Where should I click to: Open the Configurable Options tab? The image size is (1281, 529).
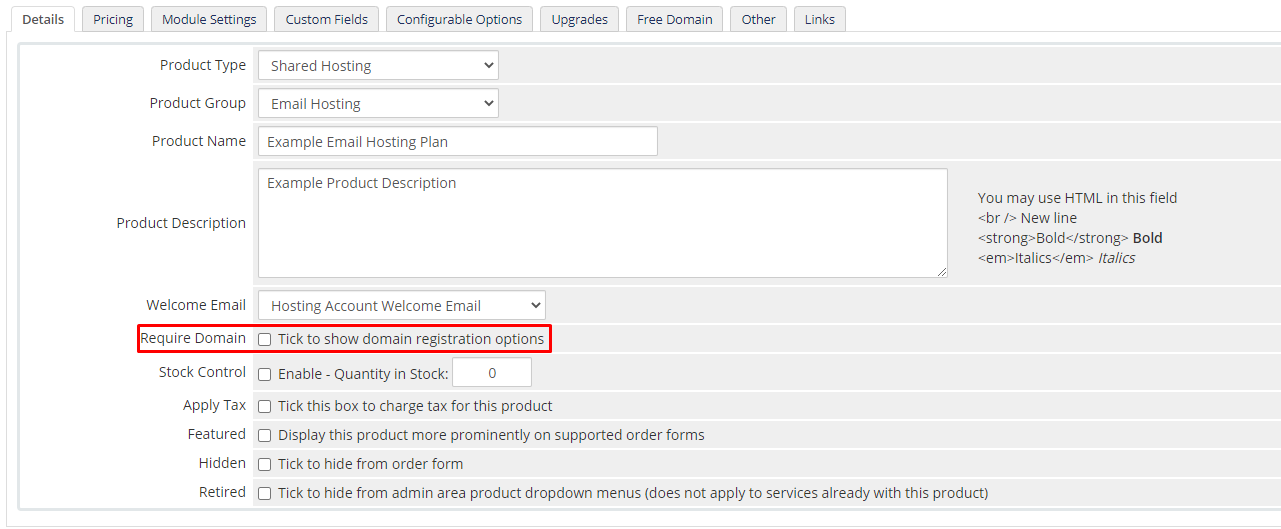coord(459,19)
